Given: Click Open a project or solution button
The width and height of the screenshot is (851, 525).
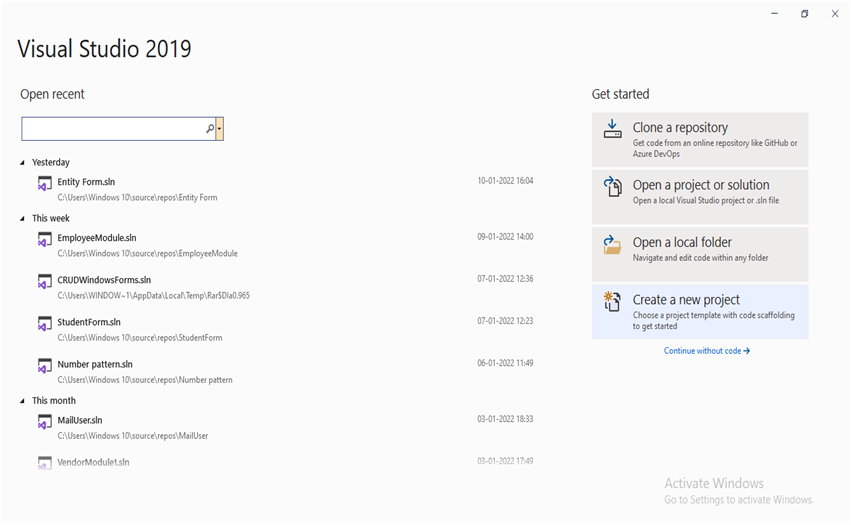Looking at the screenshot, I should (x=700, y=197).
